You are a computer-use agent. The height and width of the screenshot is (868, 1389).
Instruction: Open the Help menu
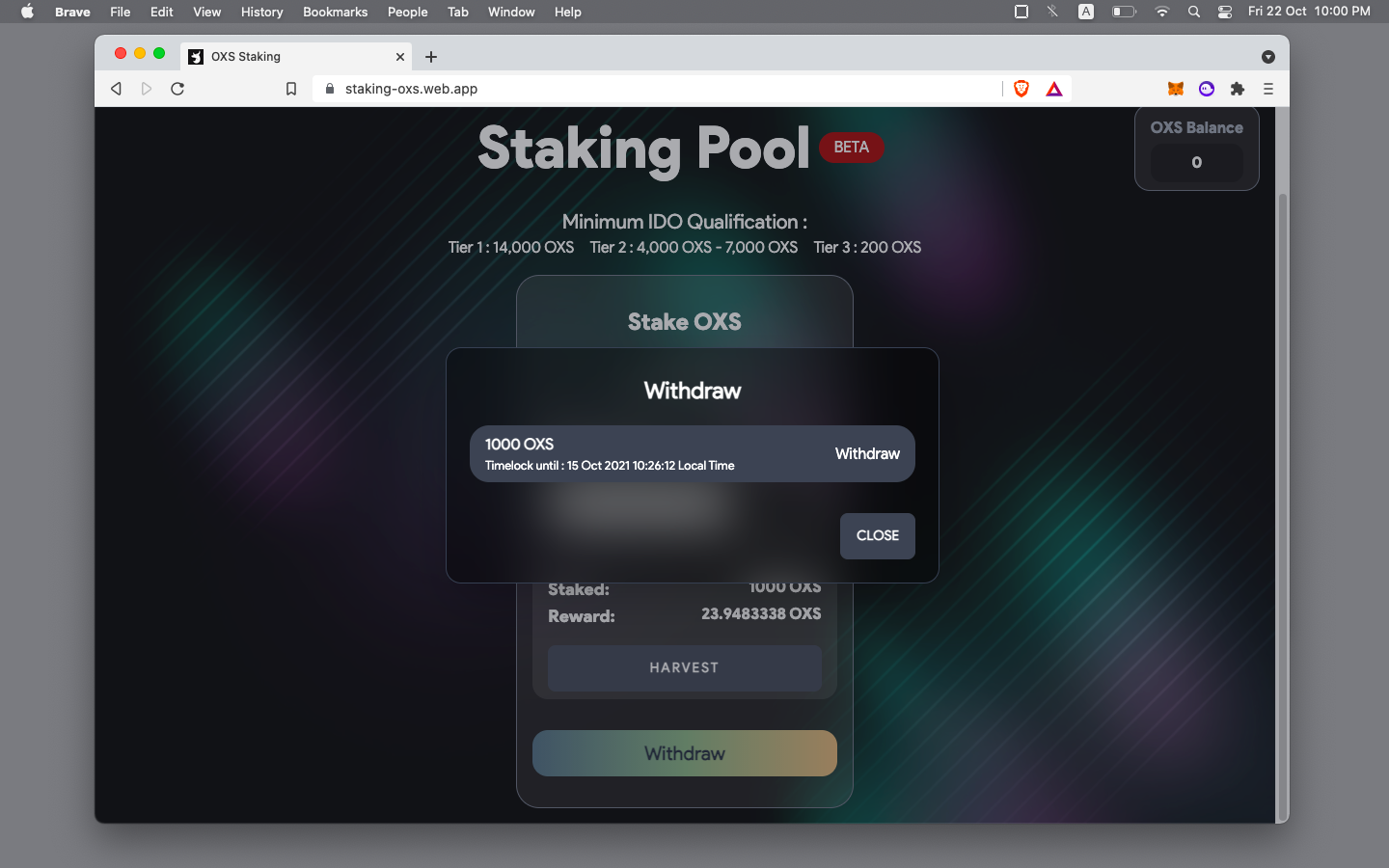(x=568, y=12)
